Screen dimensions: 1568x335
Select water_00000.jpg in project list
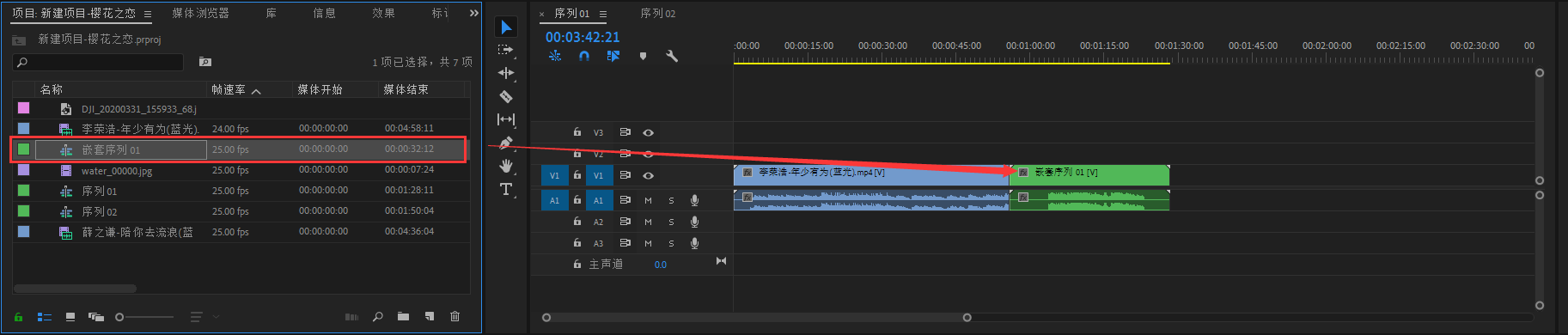[117, 170]
